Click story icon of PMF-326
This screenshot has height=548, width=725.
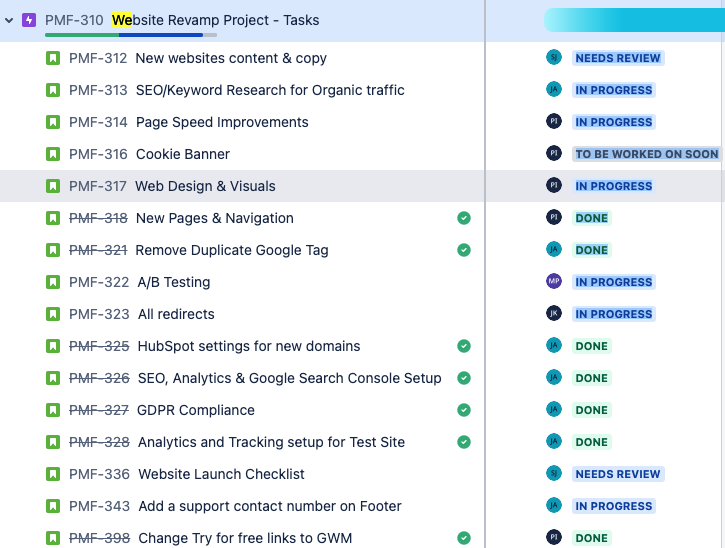53,378
